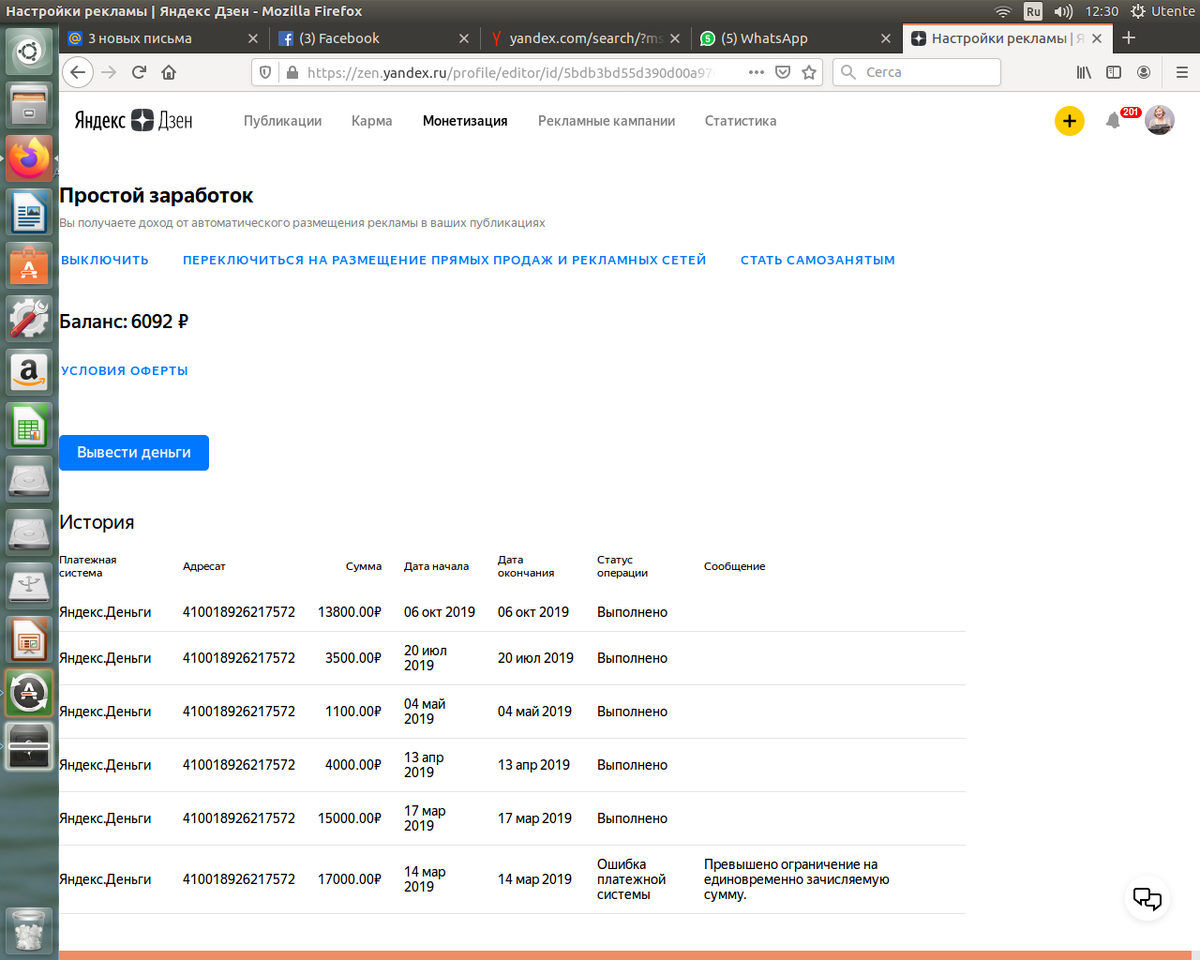The width and height of the screenshot is (1200, 960).
Task: Click the Cerca search box
Action: point(917,72)
